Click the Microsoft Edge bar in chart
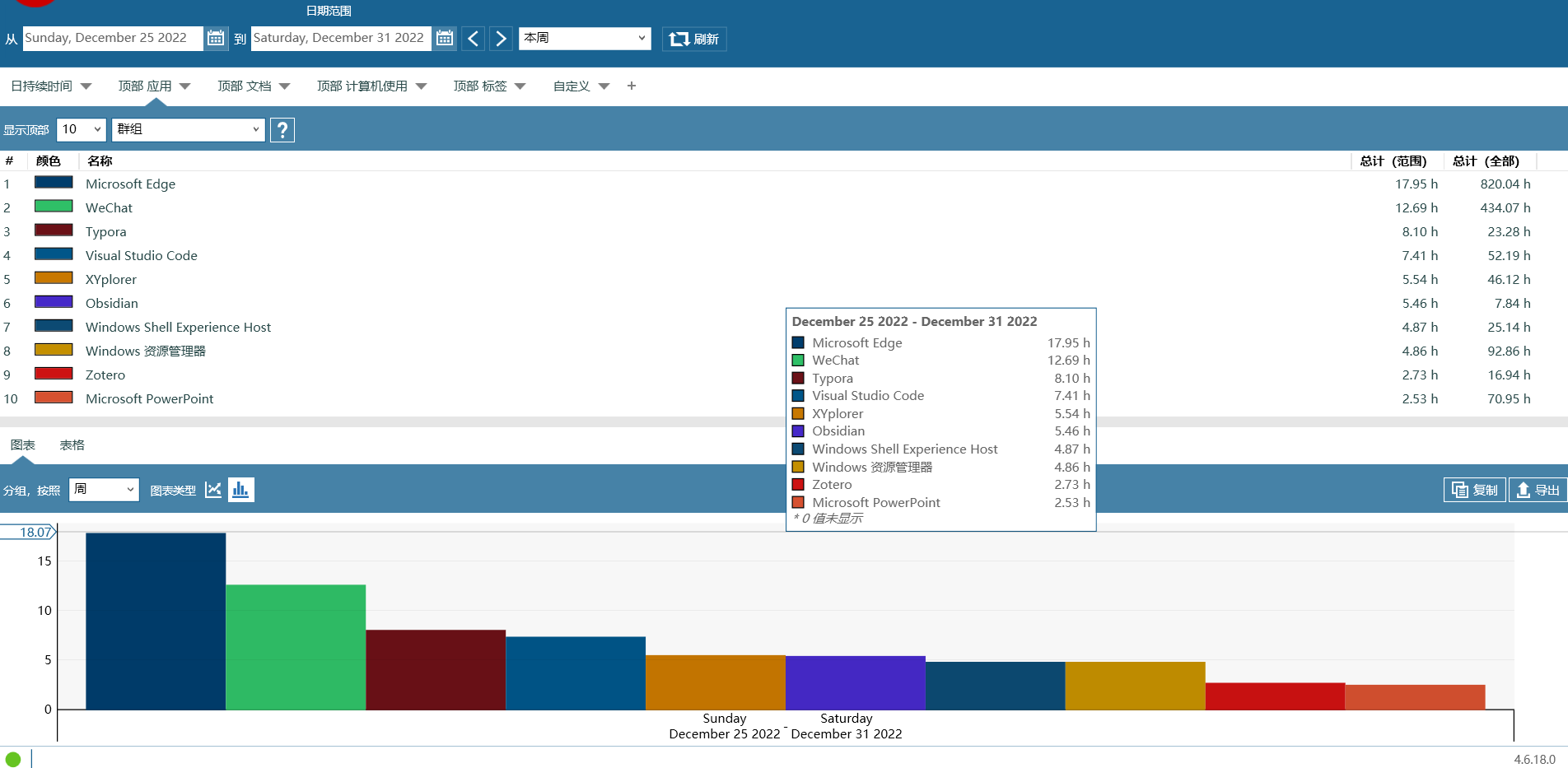This screenshot has width=1568, height=768. pyautogui.click(x=156, y=621)
